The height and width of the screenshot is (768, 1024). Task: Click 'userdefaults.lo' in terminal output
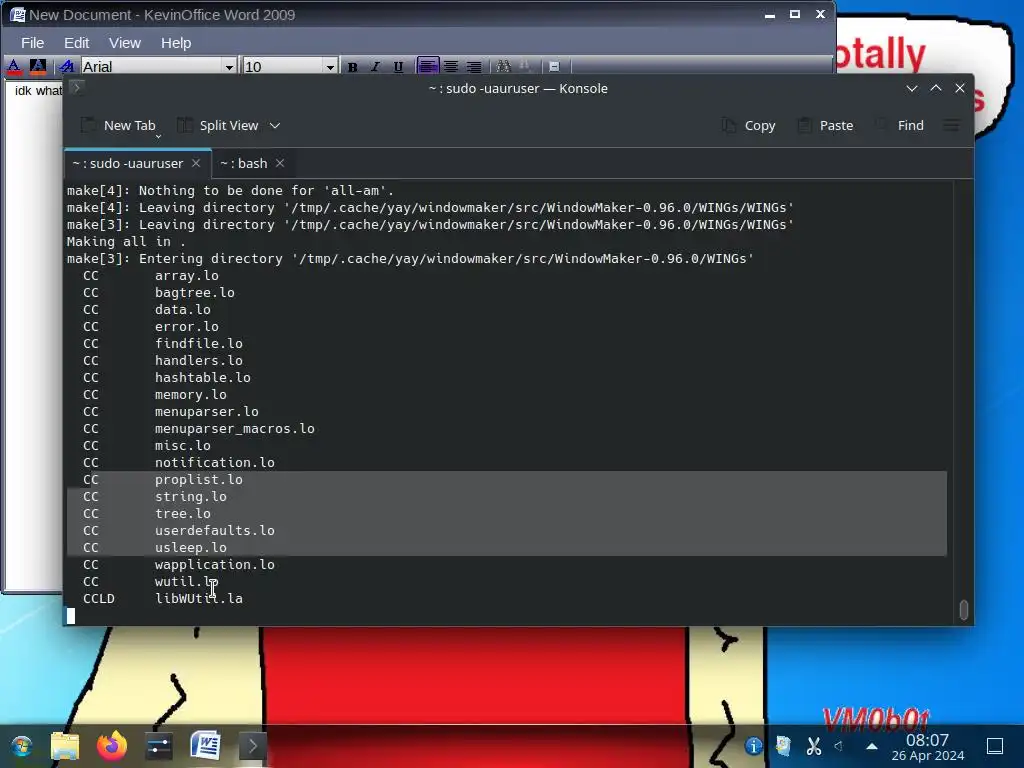click(x=215, y=530)
